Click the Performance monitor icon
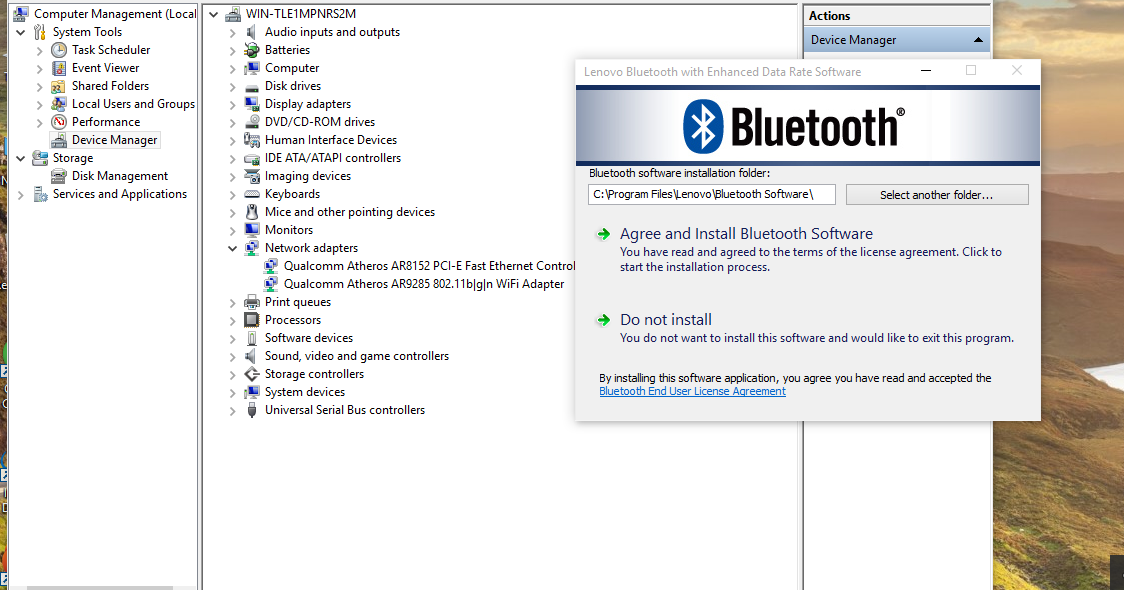The height and width of the screenshot is (590, 1124). 59,122
